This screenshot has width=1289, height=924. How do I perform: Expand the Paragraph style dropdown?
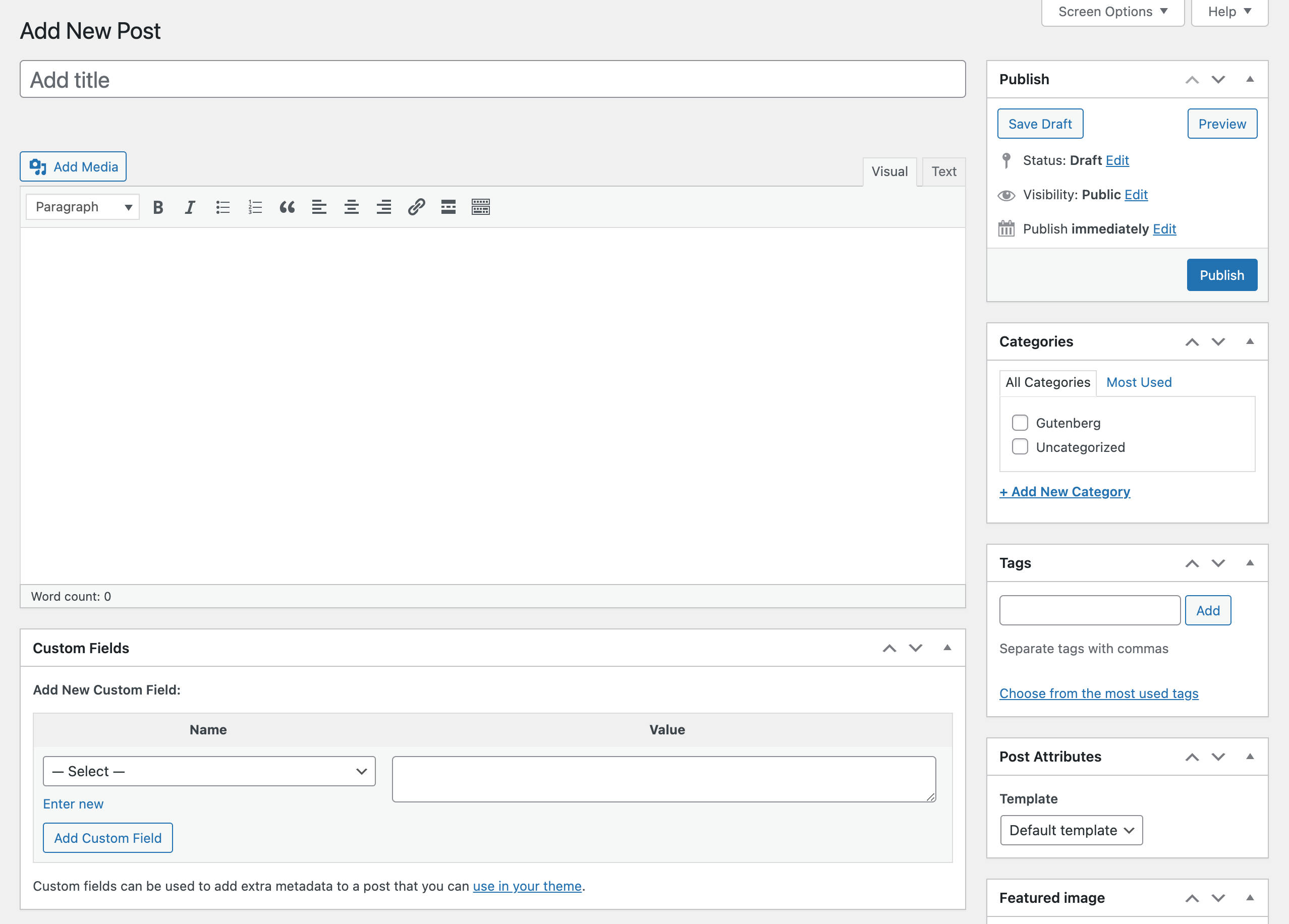click(x=83, y=206)
